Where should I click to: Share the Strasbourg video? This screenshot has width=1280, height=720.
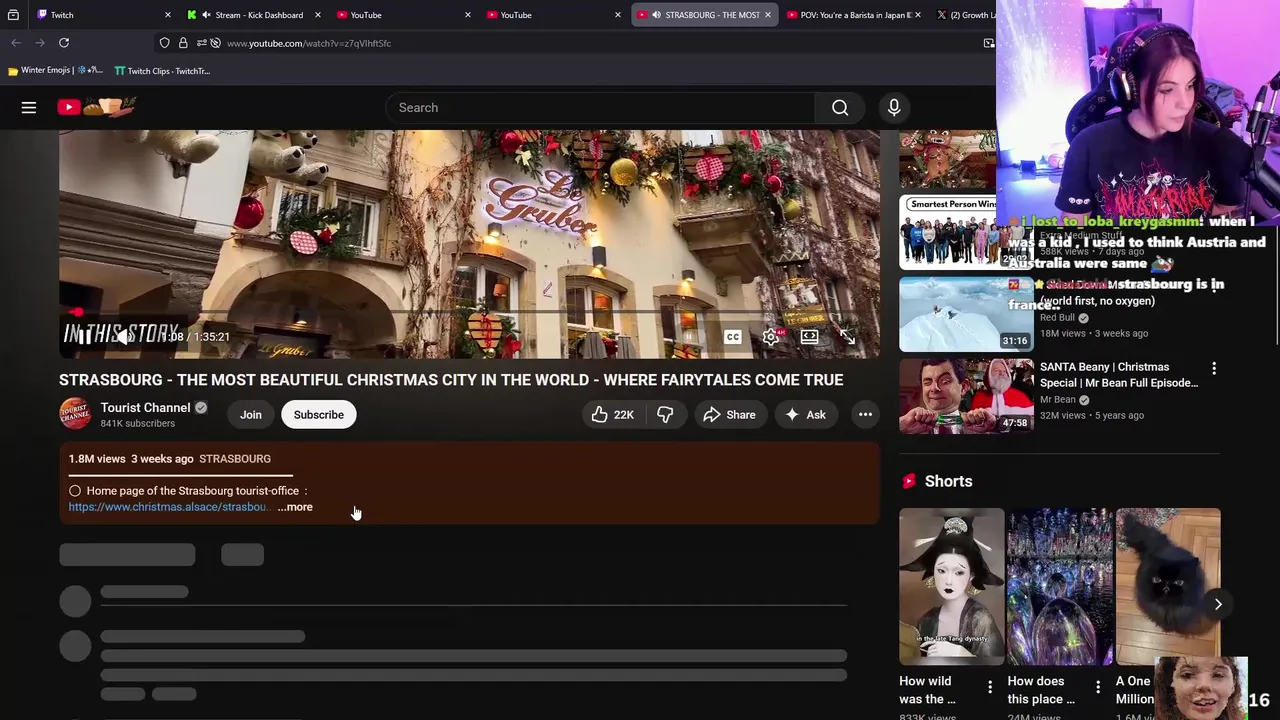coord(729,415)
